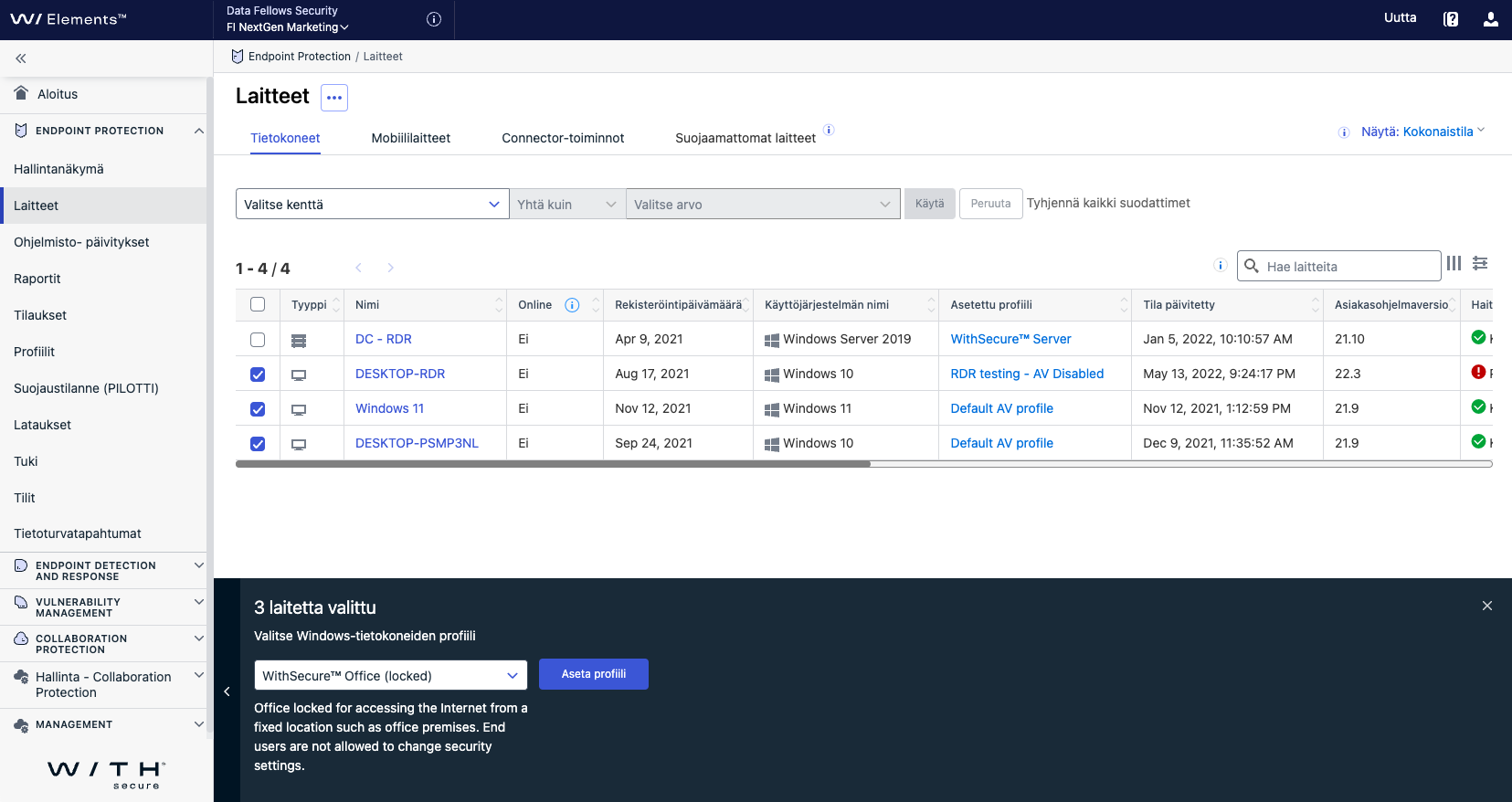Open the user account icon
The image size is (1512, 802).
(1490, 19)
